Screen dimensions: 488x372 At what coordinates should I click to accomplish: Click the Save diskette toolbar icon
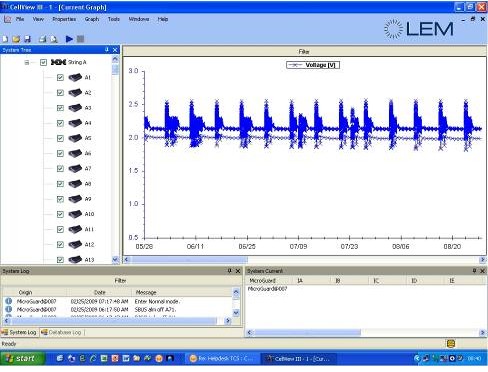pyautogui.click(x=27, y=39)
